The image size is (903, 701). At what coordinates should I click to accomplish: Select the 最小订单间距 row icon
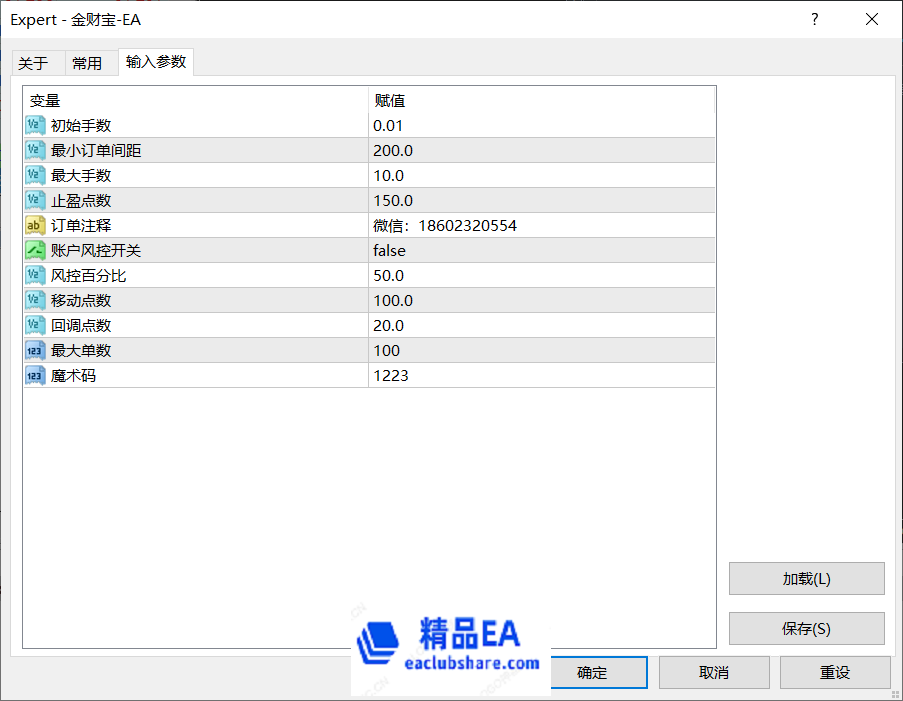pos(35,150)
